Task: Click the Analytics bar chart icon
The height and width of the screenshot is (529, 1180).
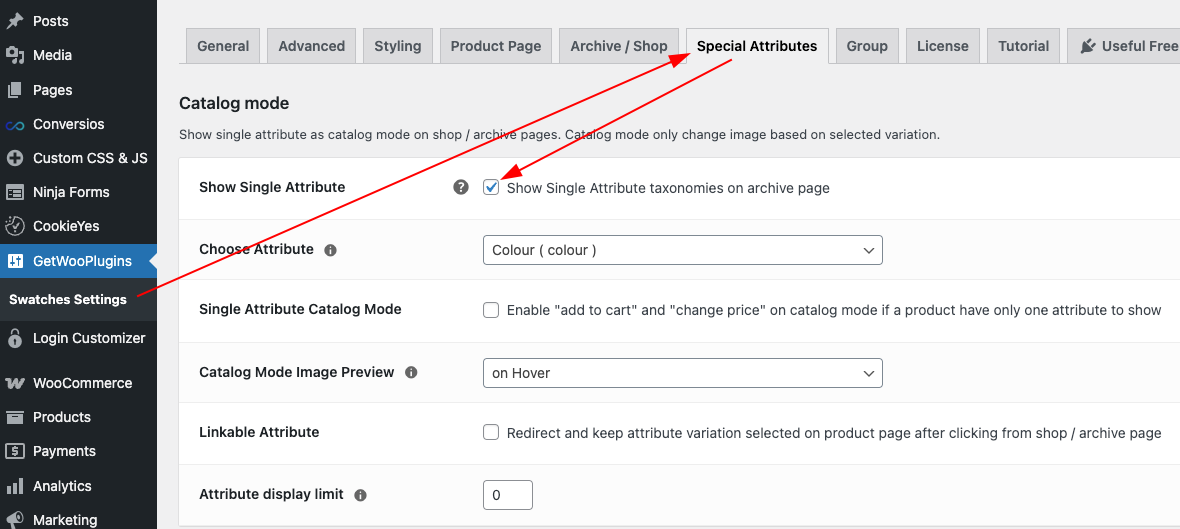Action: click(x=14, y=485)
